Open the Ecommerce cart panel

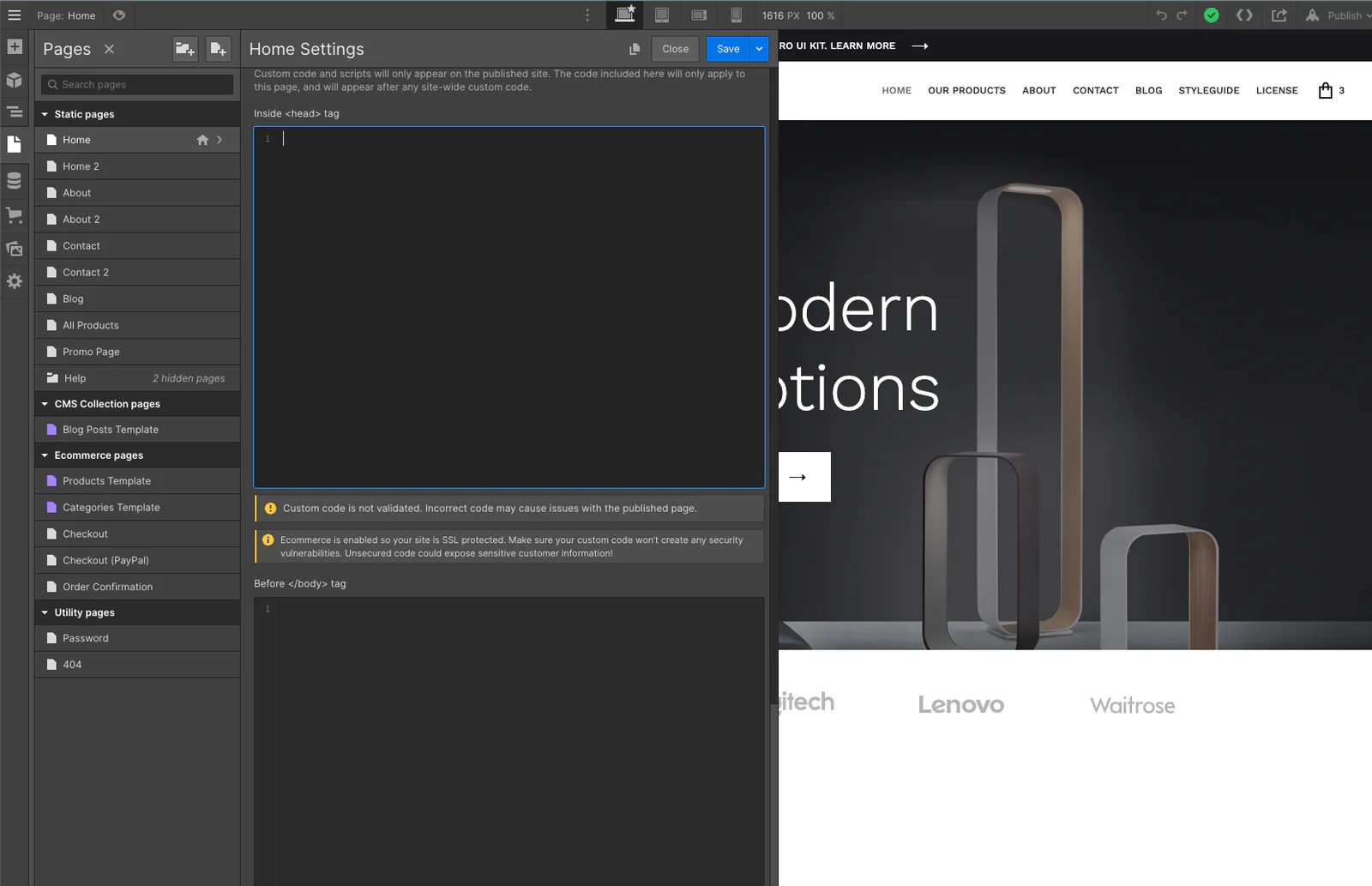click(x=15, y=215)
